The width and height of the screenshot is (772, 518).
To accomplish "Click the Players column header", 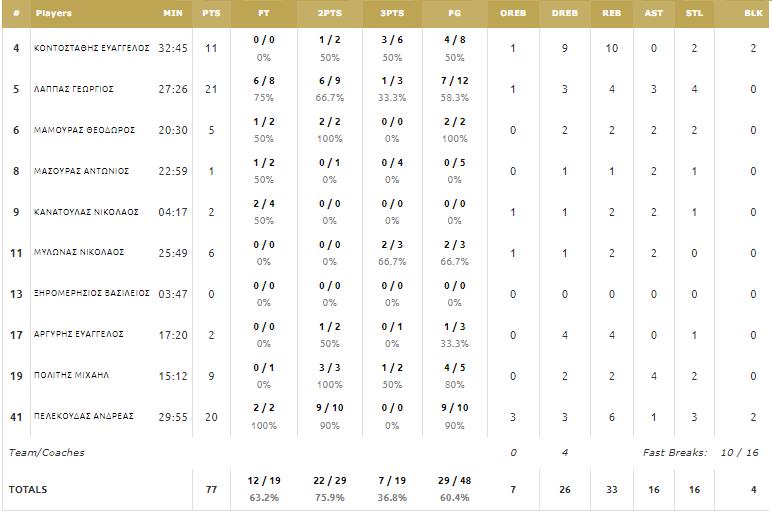I will click(x=53, y=13).
